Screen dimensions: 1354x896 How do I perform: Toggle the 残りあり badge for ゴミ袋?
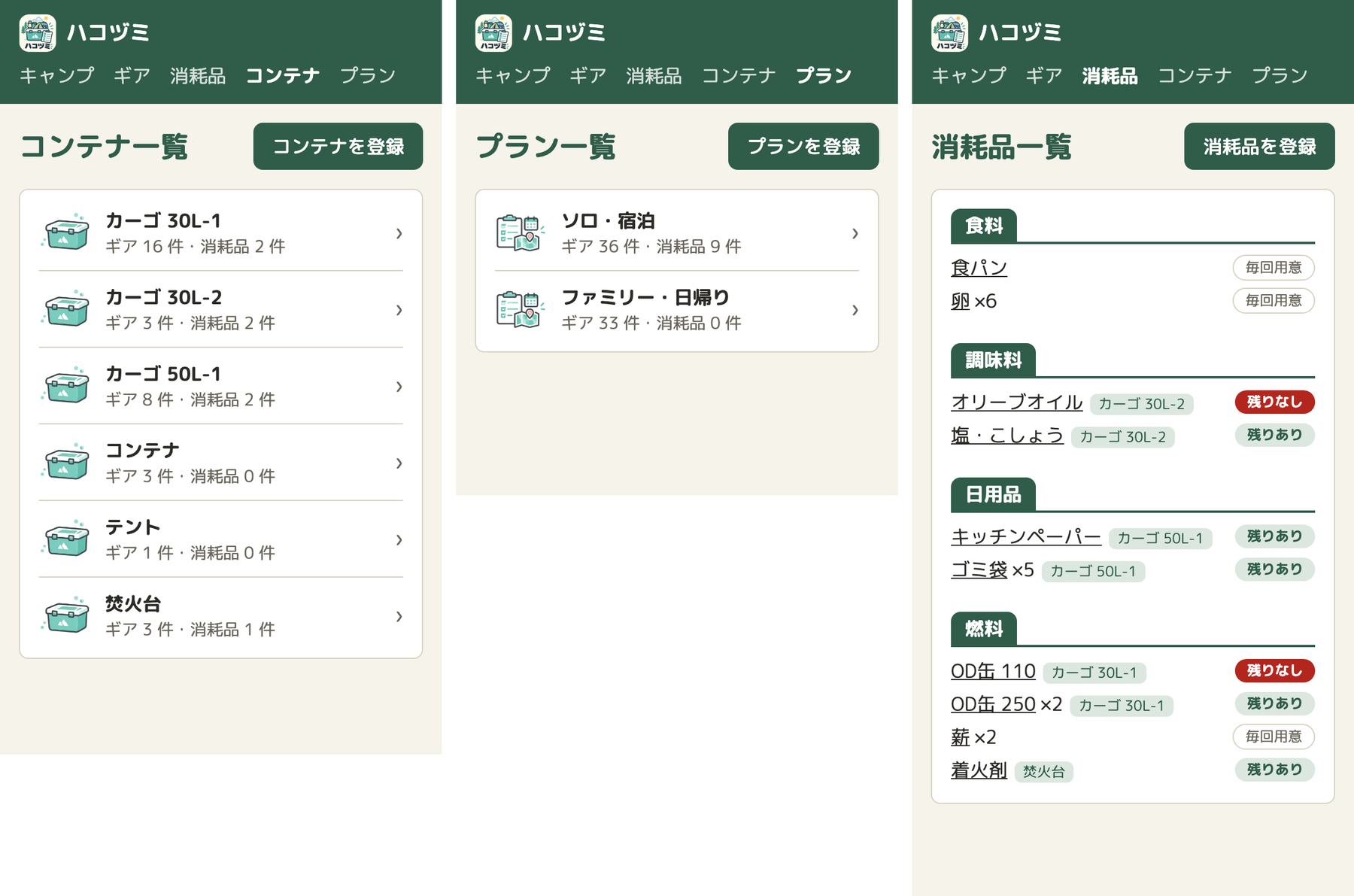point(1274,569)
